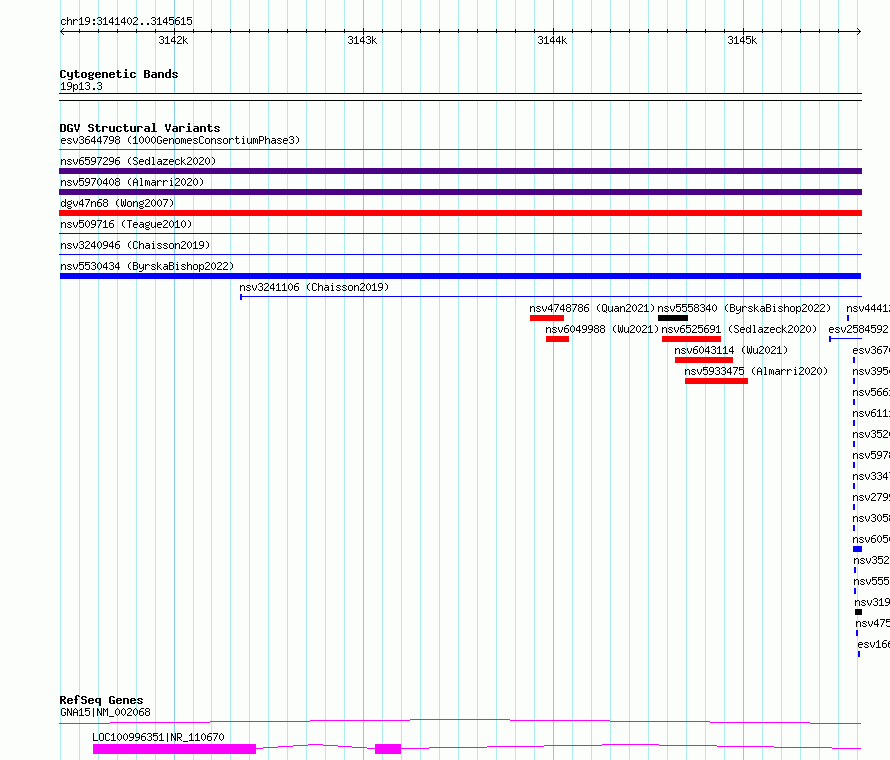
Task: Select the nsv6043114 Wu2021 red bar
Action: click(704, 360)
